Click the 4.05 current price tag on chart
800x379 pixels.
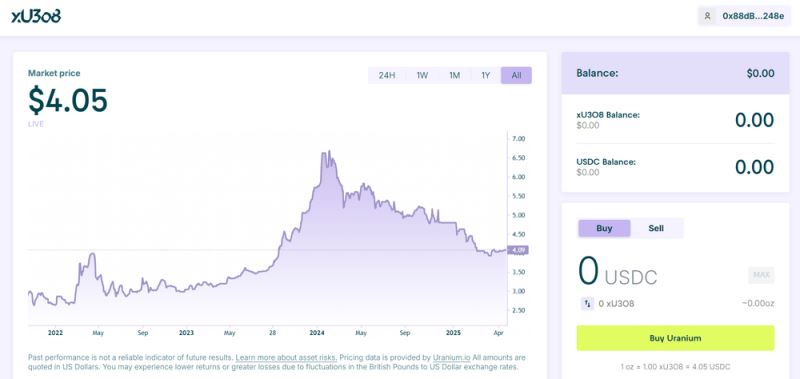pyautogui.click(x=519, y=250)
